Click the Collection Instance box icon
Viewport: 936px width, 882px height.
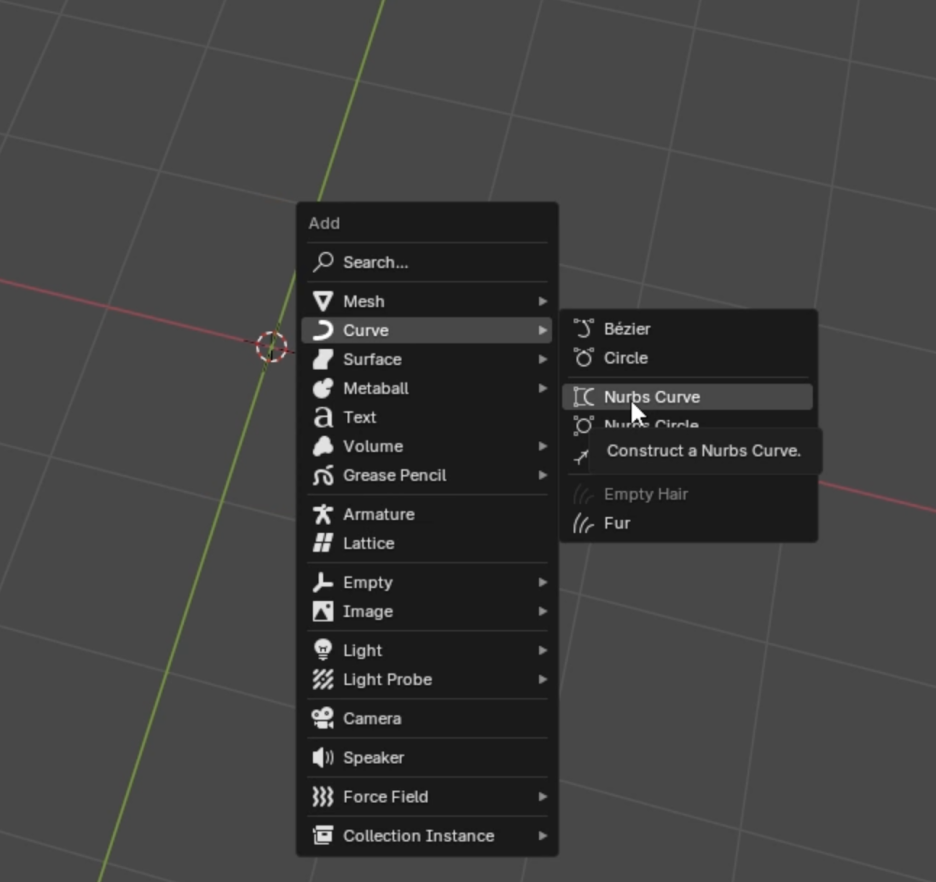click(323, 835)
